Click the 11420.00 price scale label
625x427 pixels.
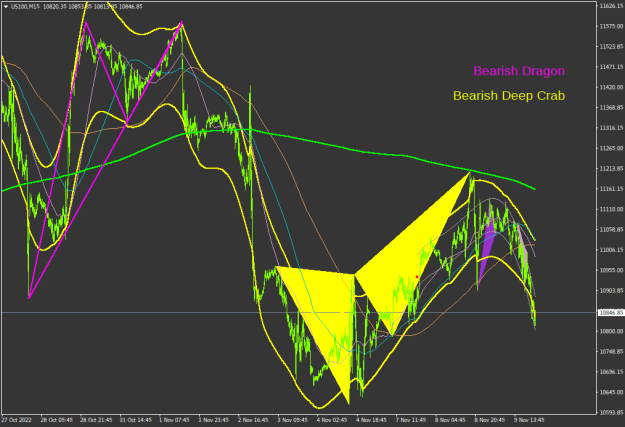[611, 87]
